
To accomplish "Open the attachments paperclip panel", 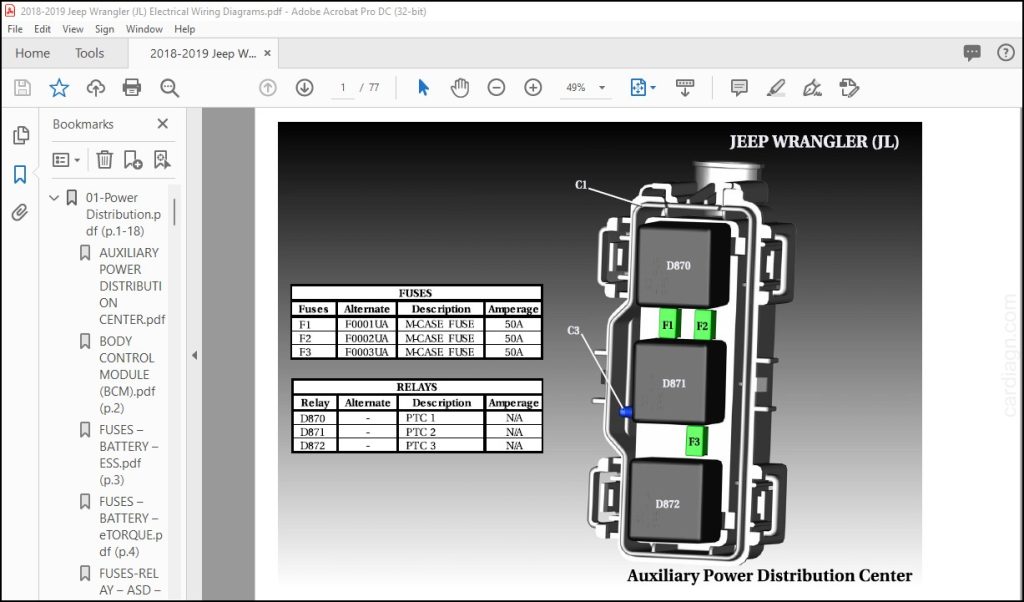I will click(20, 213).
